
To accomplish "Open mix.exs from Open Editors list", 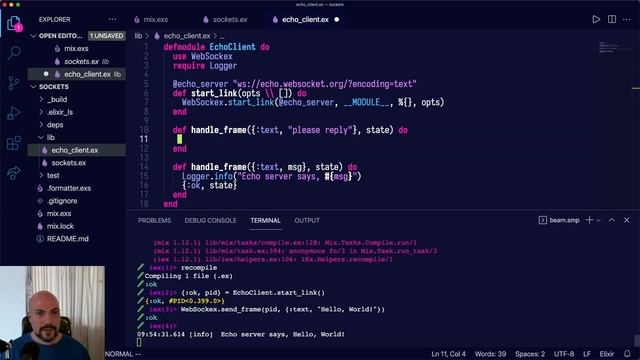I will click(x=77, y=49).
